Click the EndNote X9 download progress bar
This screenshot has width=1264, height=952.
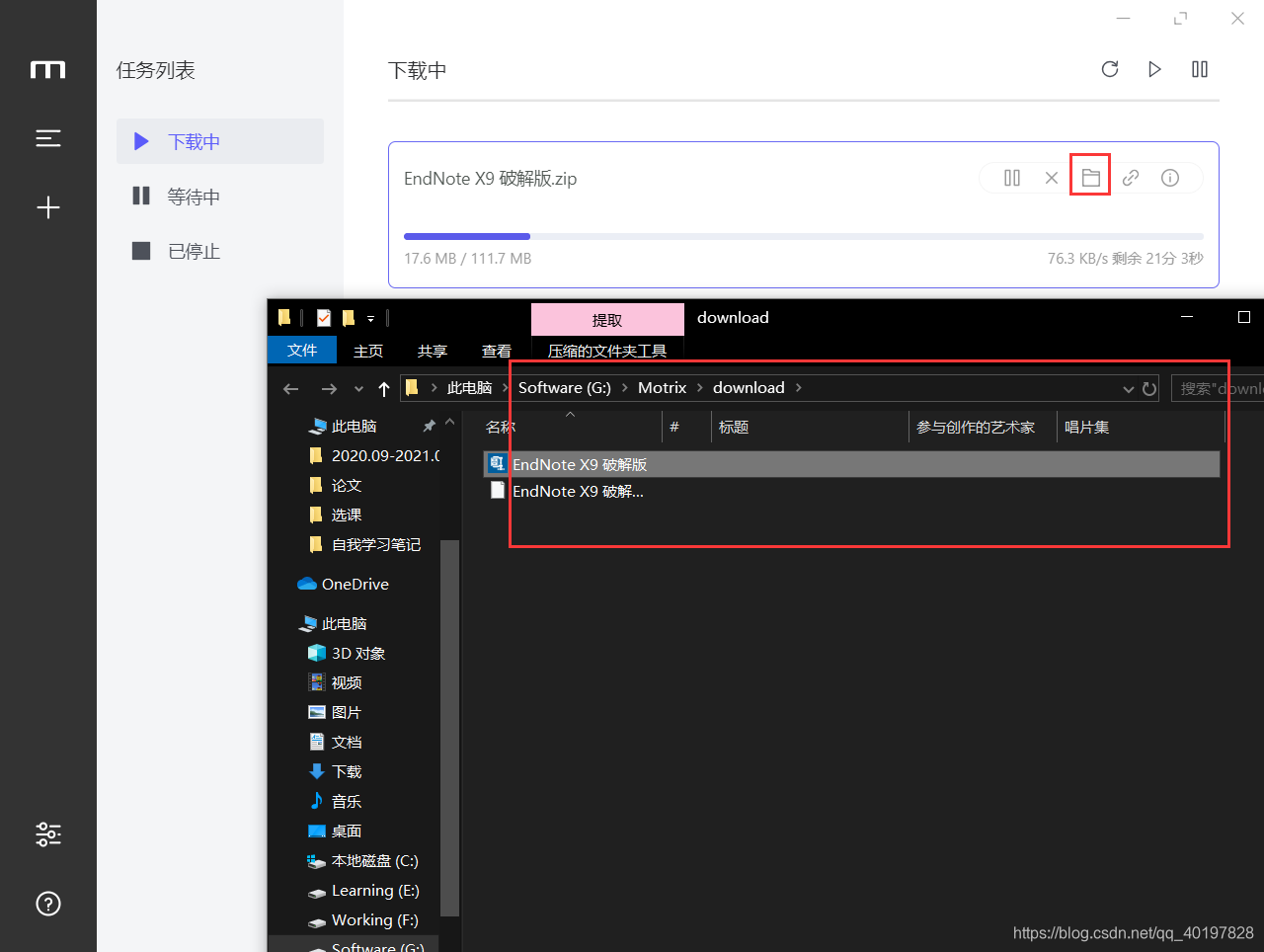click(804, 236)
